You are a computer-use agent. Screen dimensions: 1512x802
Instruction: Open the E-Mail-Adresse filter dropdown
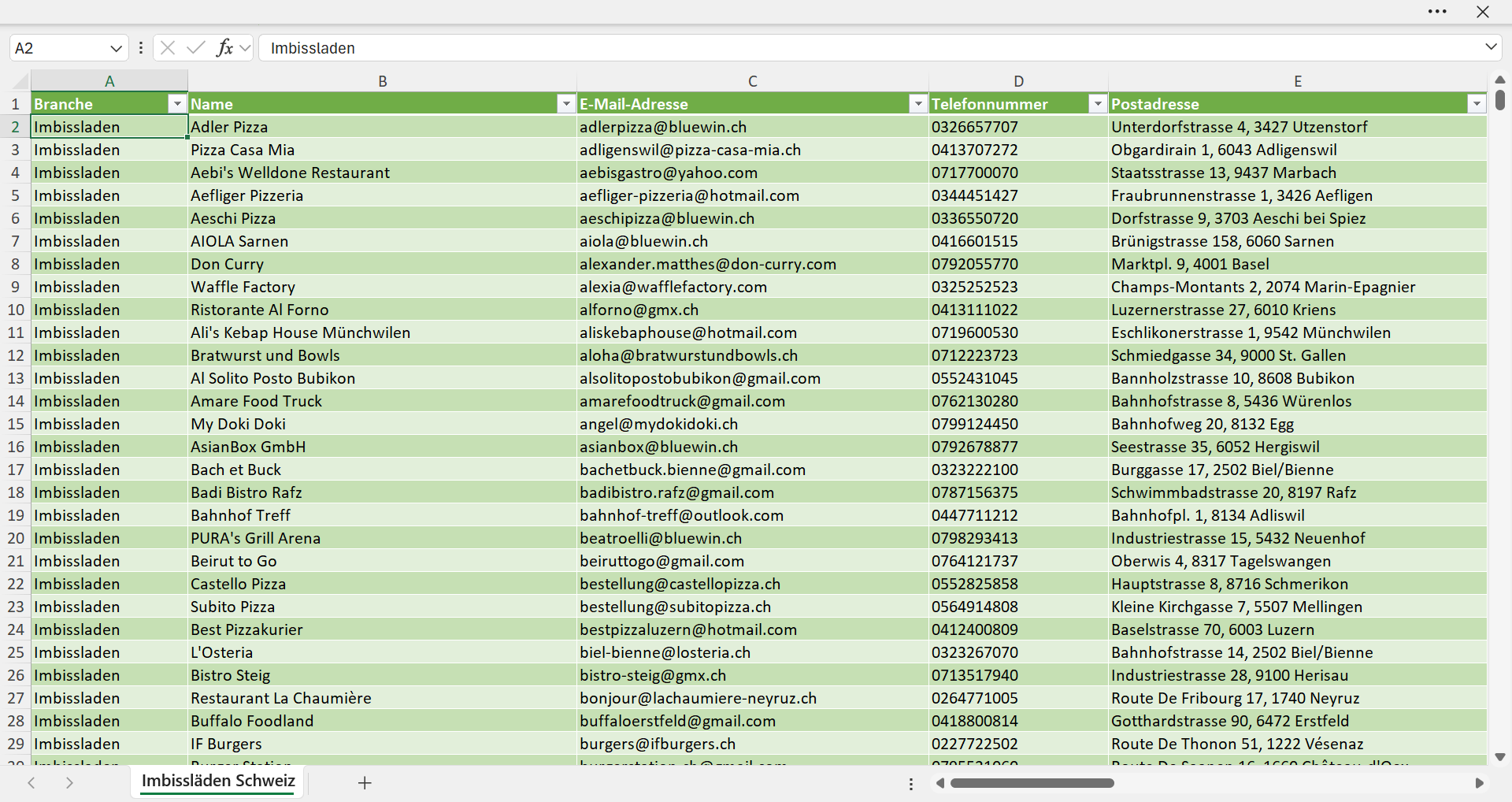click(x=918, y=104)
